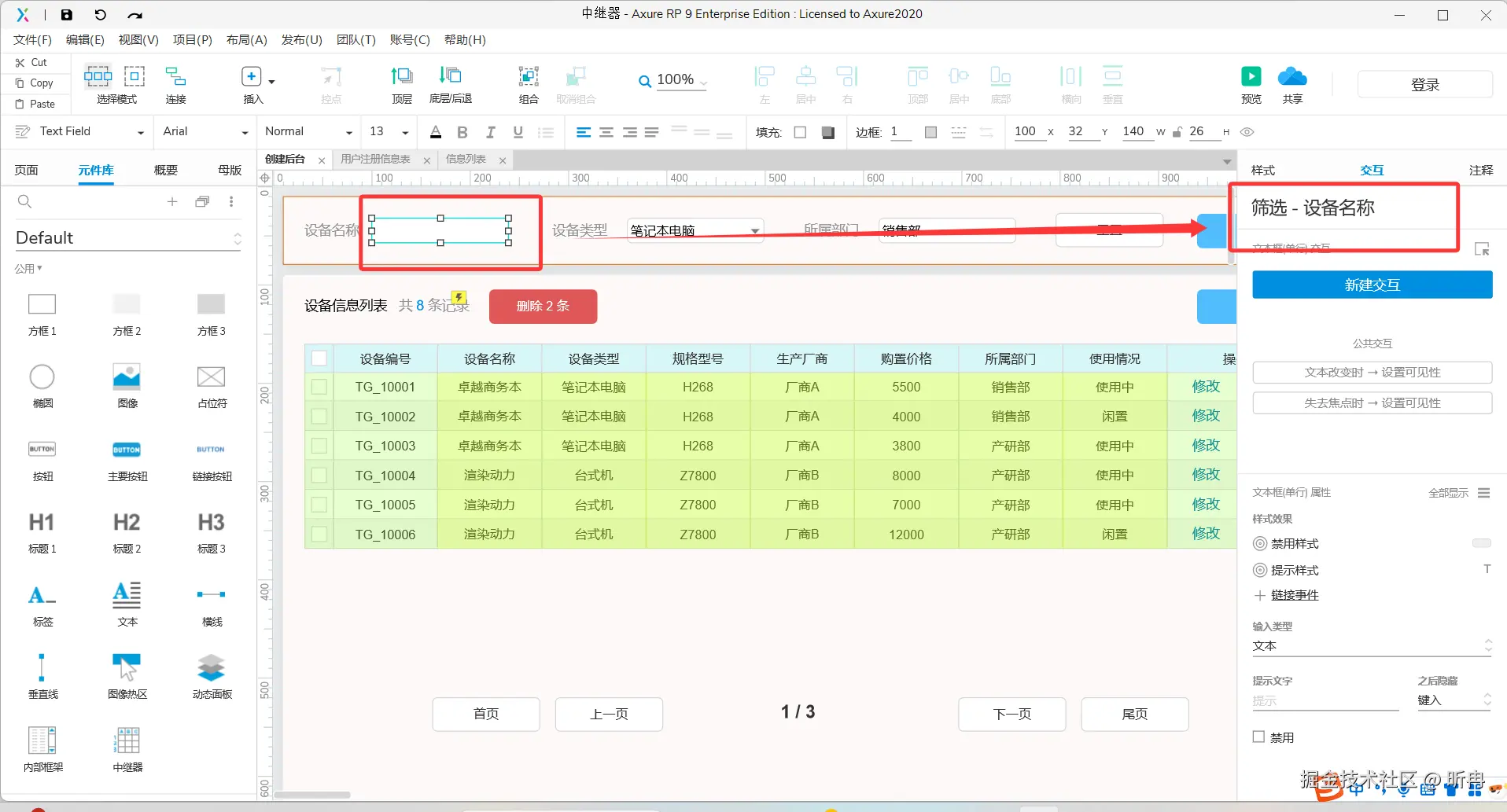Viewport: 1507px width, 812px height.
Task: Open the 输入类型 input type dropdown
Action: (1372, 646)
